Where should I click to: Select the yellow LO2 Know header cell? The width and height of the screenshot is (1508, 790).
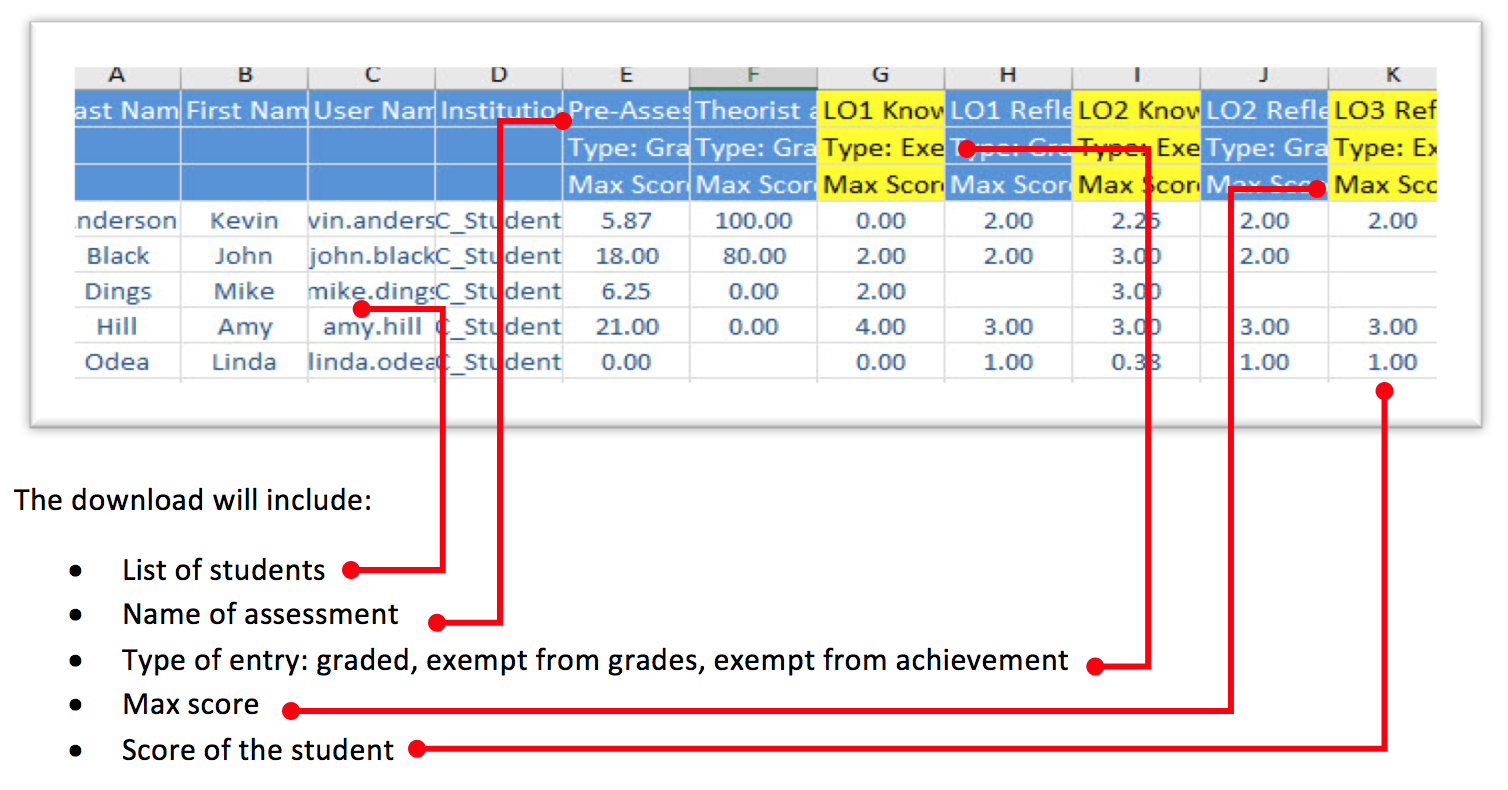1136,111
